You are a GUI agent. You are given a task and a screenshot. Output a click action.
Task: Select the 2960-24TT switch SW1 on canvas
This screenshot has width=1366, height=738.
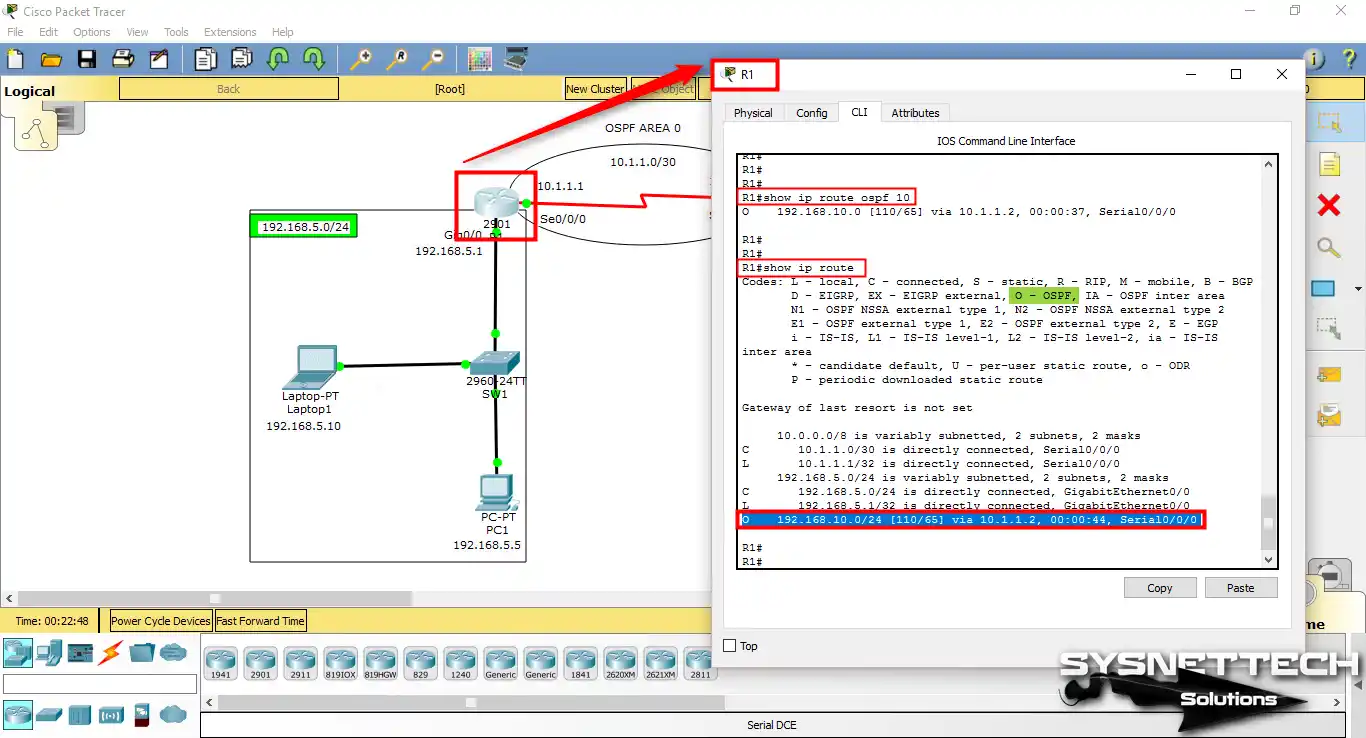496,365
